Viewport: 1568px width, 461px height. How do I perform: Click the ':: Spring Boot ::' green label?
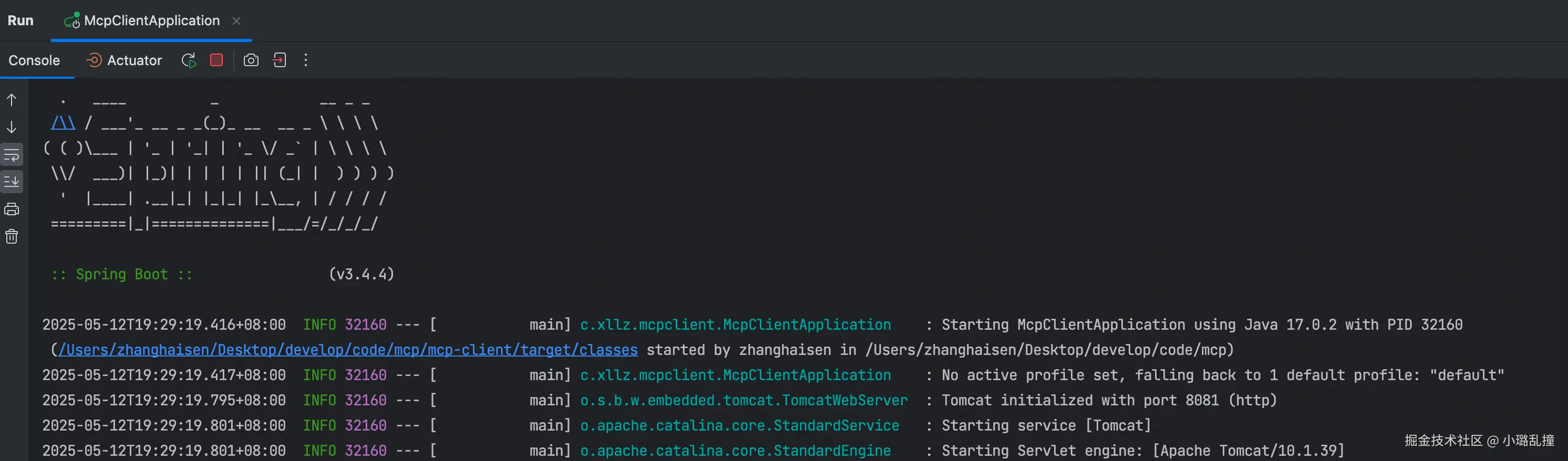[122, 274]
